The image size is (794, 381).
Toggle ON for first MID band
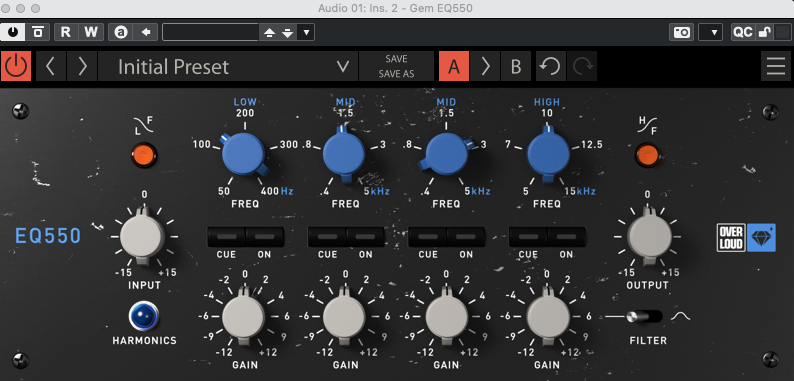pos(365,237)
